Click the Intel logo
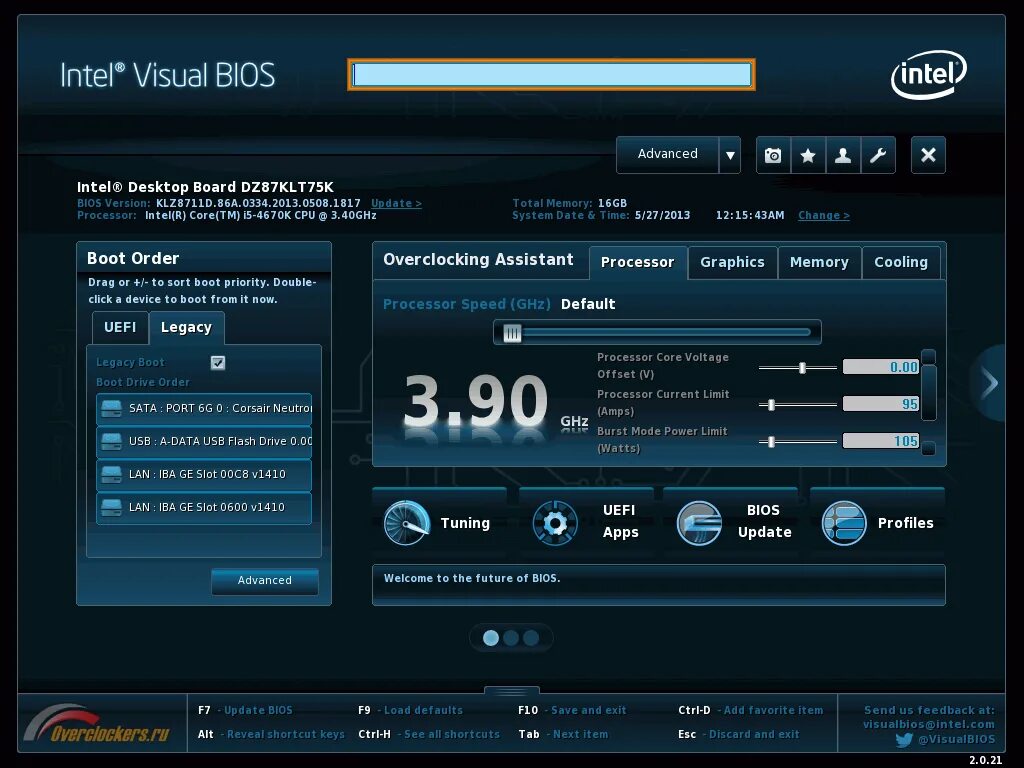The image size is (1024, 768). click(x=929, y=74)
